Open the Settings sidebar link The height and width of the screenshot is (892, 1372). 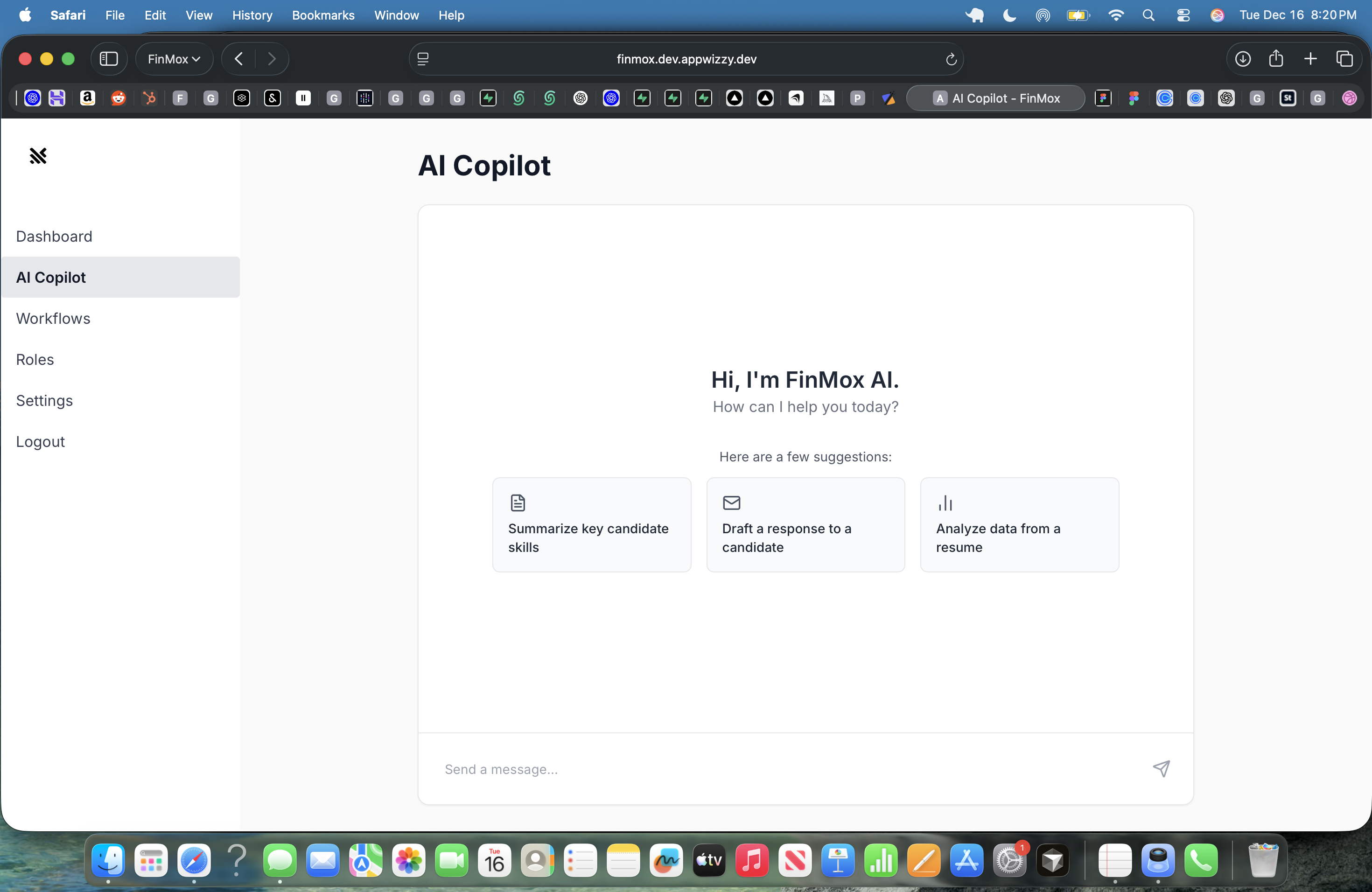[x=44, y=400]
